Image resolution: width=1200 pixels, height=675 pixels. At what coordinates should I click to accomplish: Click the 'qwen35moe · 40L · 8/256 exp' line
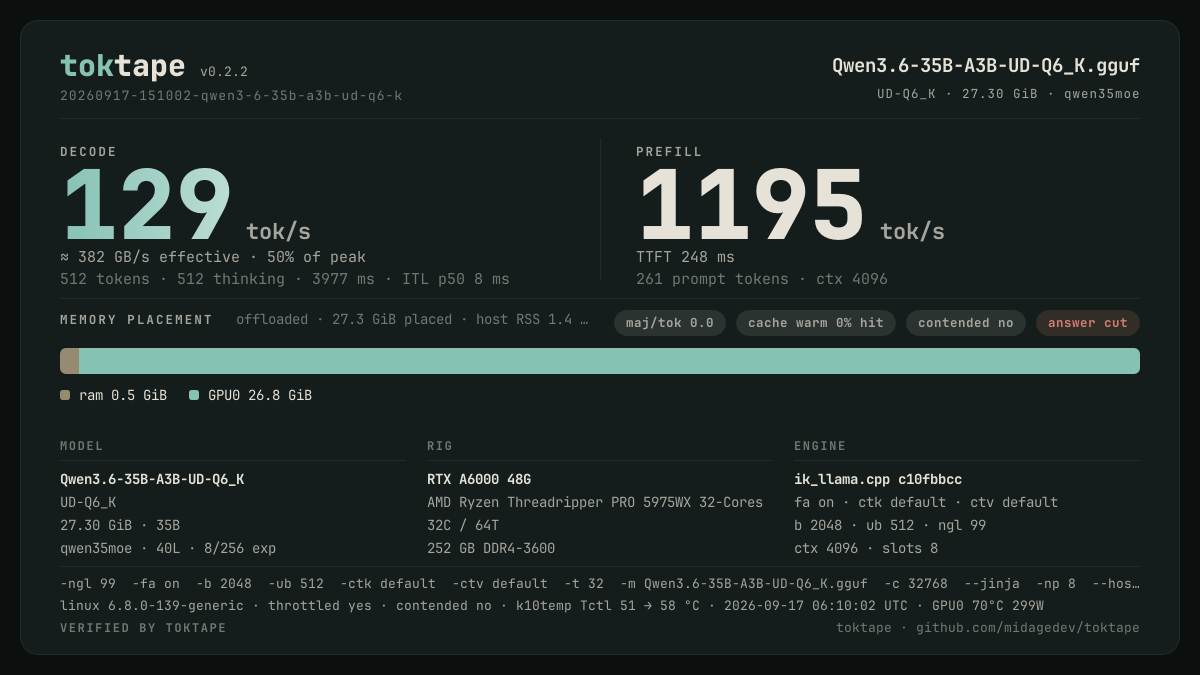point(168,548)
